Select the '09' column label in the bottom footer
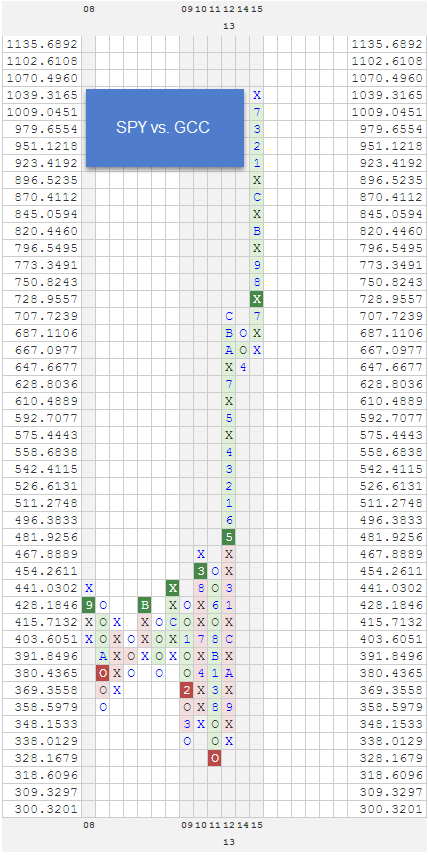The image size is (428, 855). pyautogui.click(x=187, y=826)
